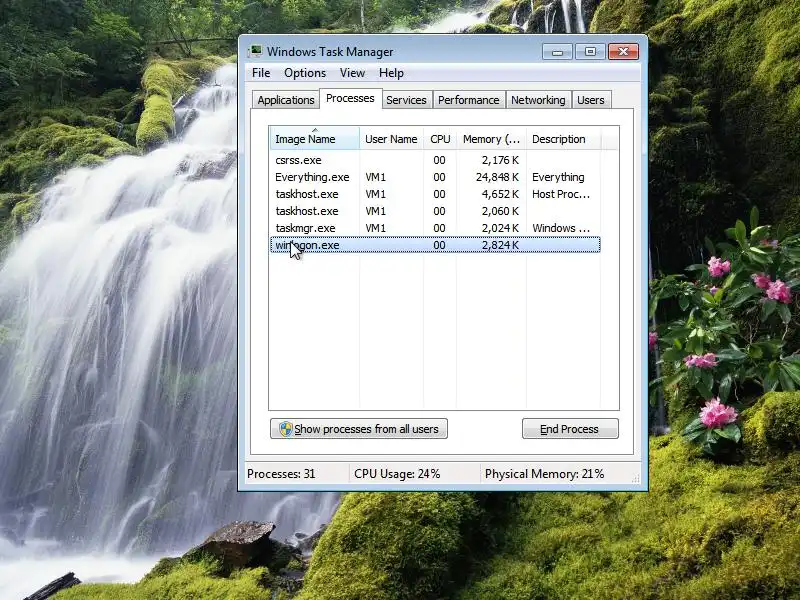Click the Everything description cell

click(x=558, y=177)
